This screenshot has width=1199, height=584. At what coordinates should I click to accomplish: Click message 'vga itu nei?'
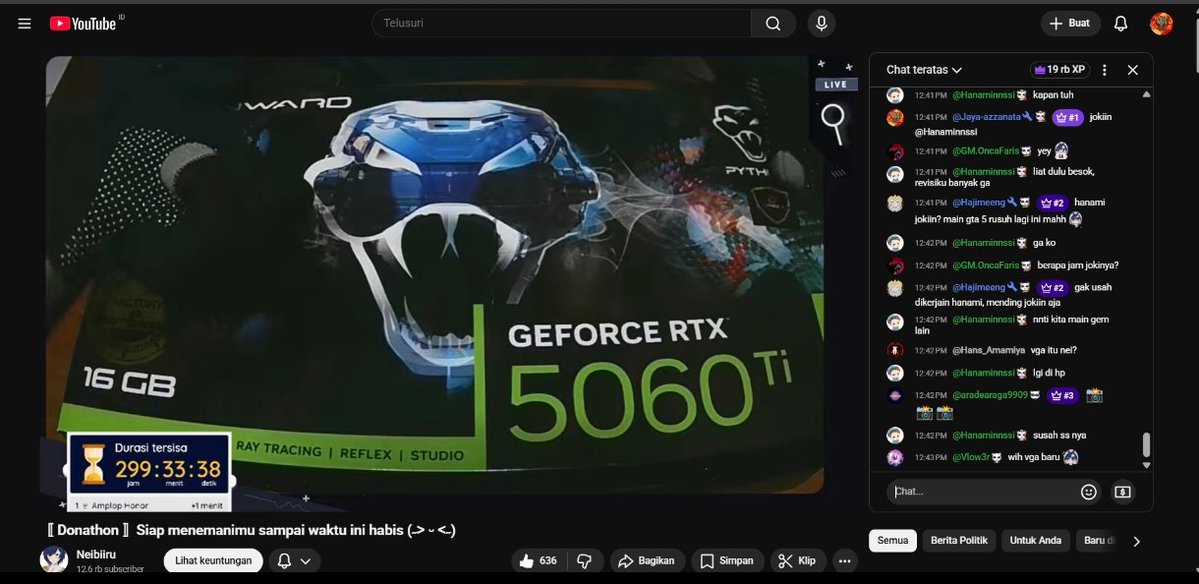pyautogui.click(x=1054, y=350)
